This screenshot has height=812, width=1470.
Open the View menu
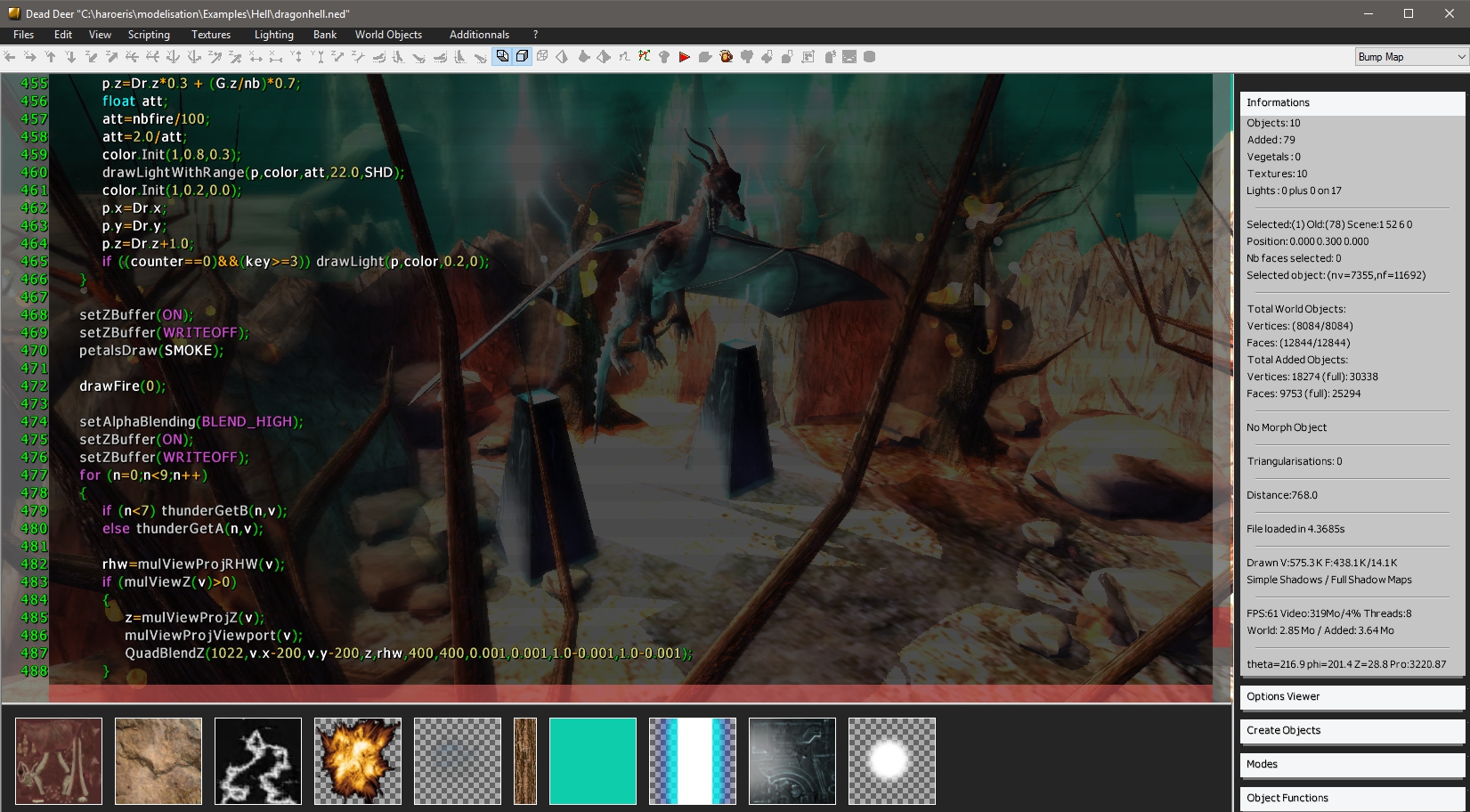coord(100,35)
